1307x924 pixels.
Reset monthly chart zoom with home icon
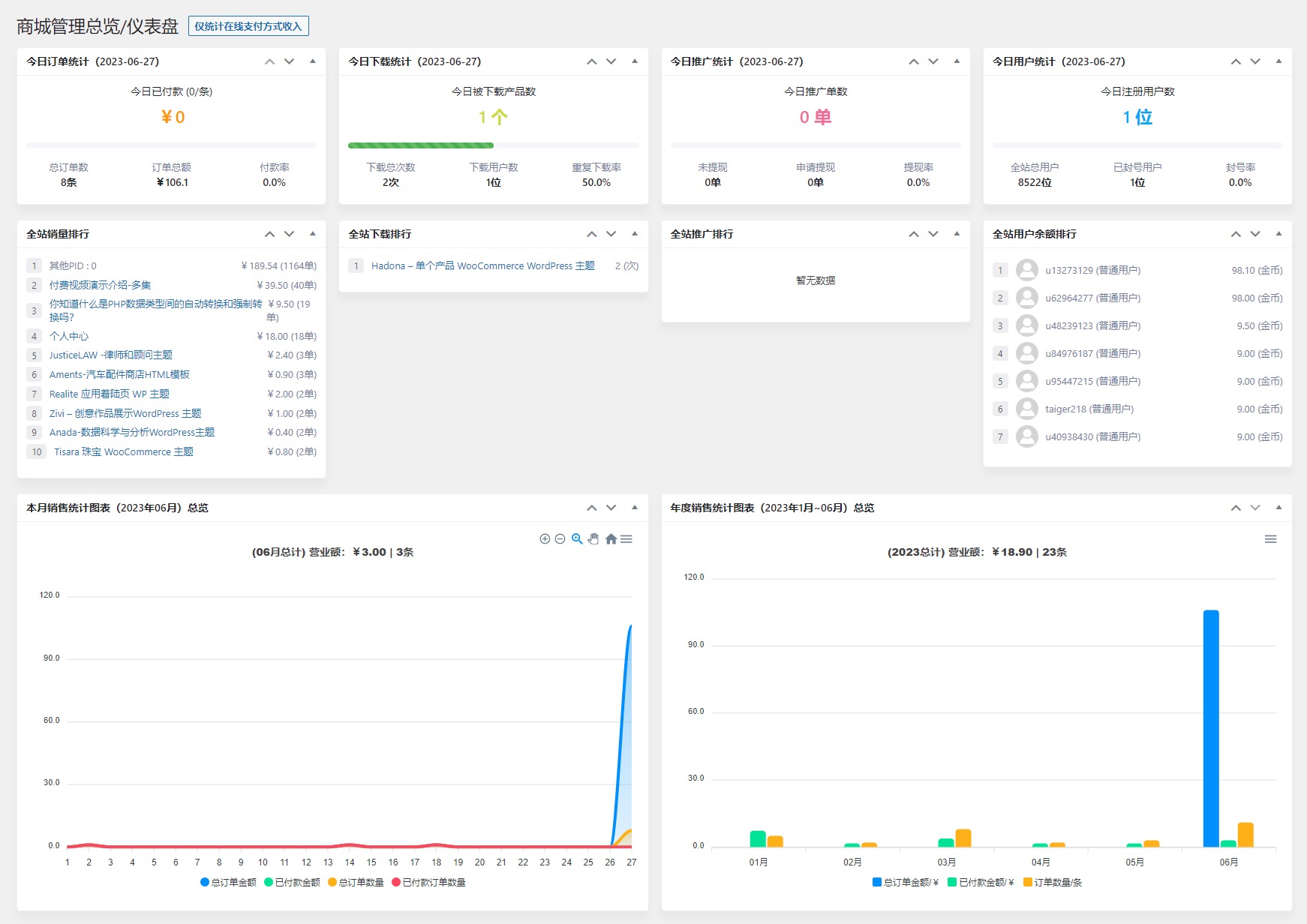pos(611,539)
